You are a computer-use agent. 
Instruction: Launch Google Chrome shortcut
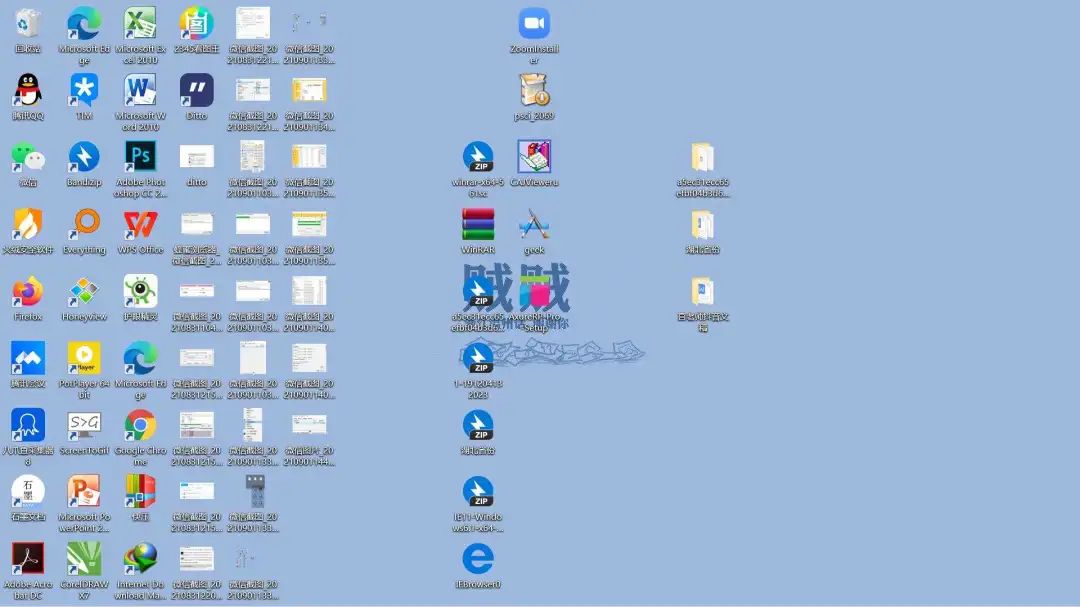click(x=140, y=425)
